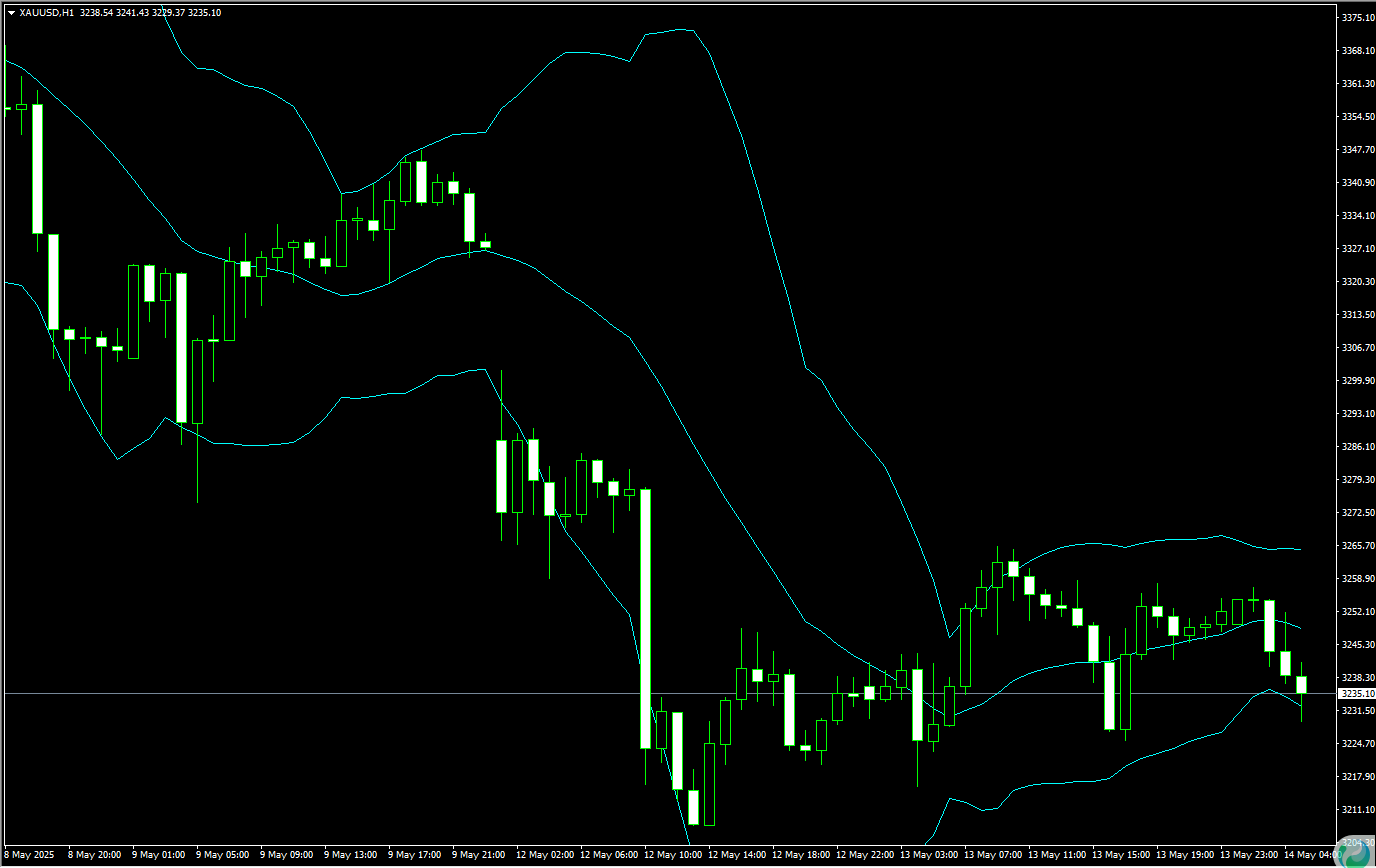Image resolution: width=1376 pixels, height=868 pixels.
Task: Click the last candle at chart's right edge
Action: pos(1302,685)
